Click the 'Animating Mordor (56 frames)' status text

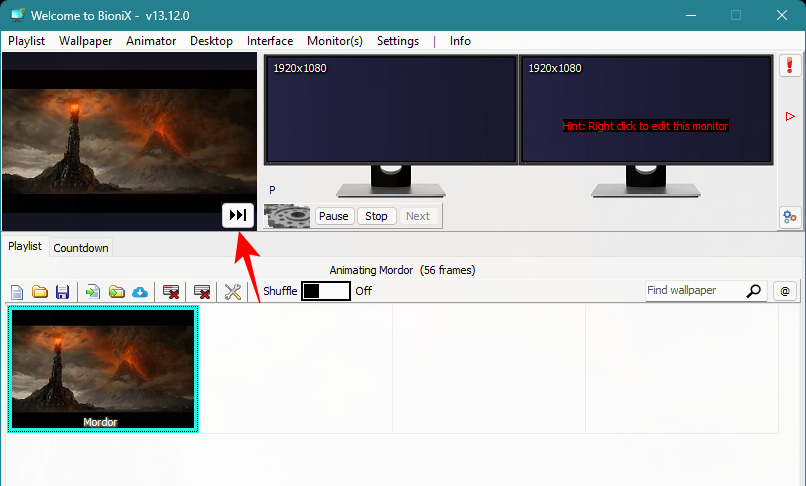[x=402, y=270]
